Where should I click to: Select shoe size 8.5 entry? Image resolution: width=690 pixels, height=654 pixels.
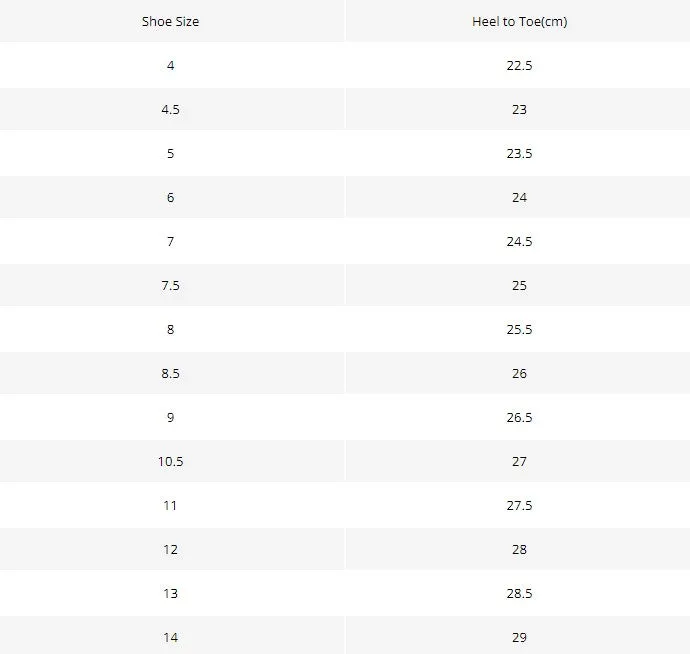click(x=170, y=374)
